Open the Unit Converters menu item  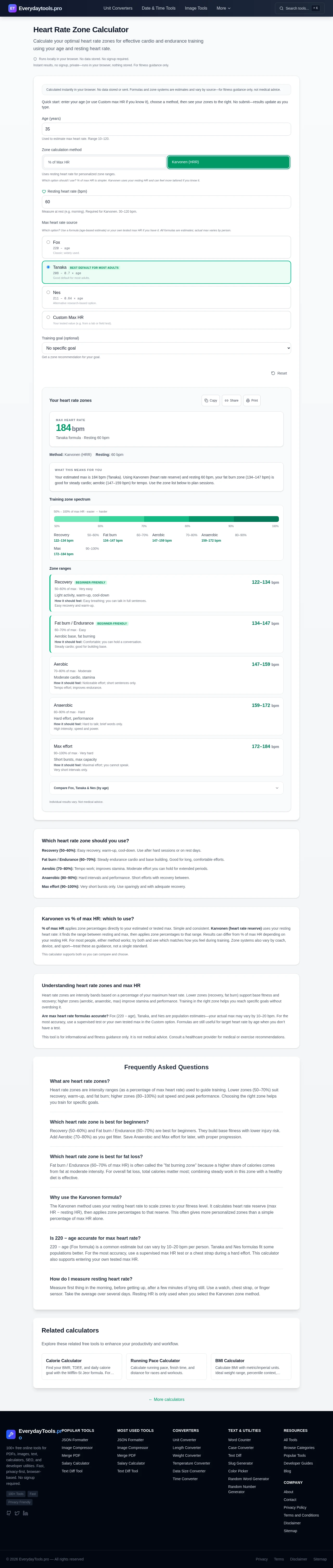[x=118, y=9]
